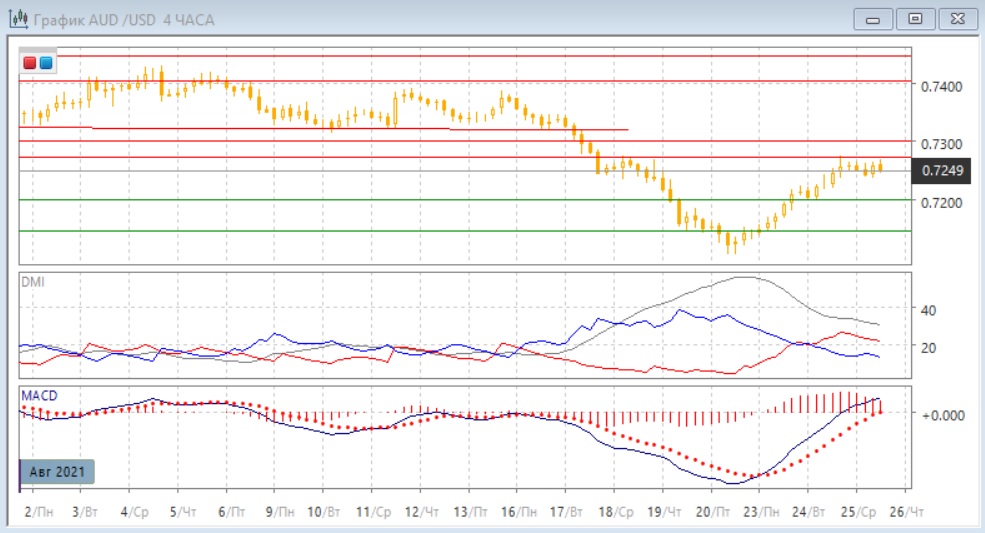The width and height of the screenshot is (985, 533).
Task: Click the 2/Пн date on time axis
Action: click(x=42, y=511)
